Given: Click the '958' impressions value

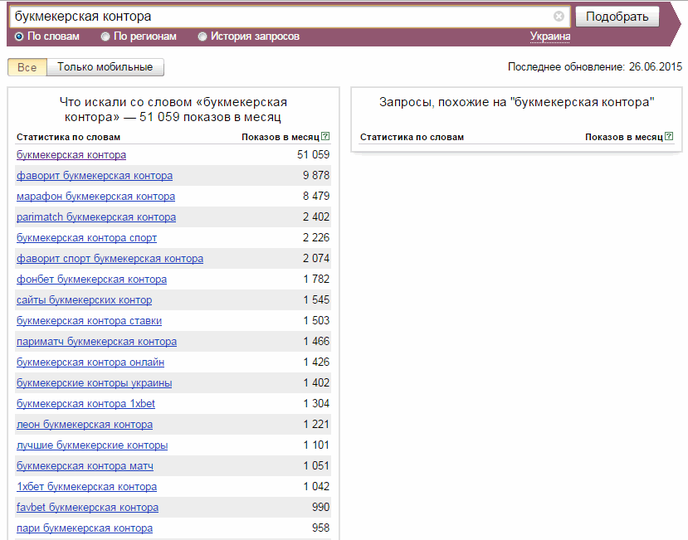Looking at the screenshot, I should point(321,528).
